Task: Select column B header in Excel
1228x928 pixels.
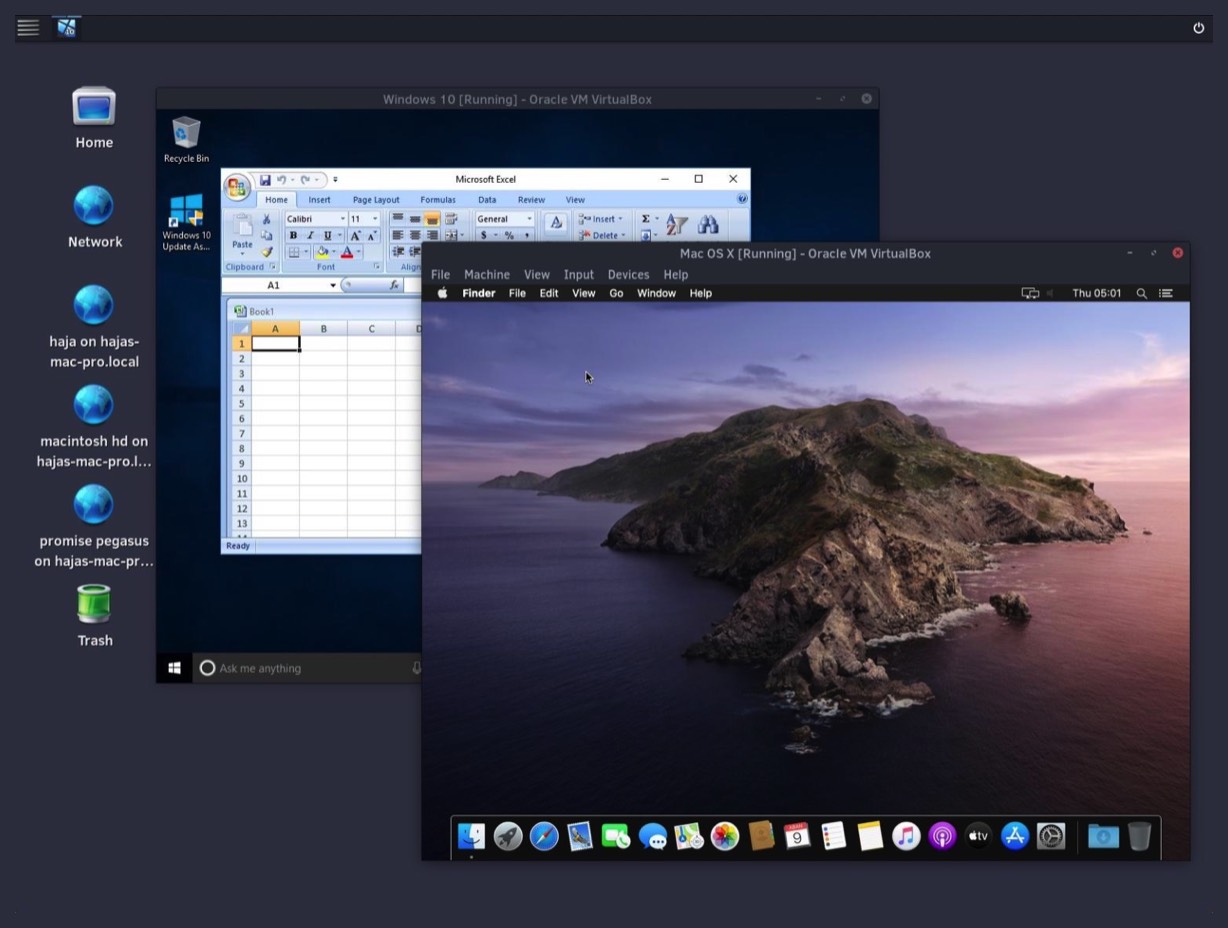Action: 323,329
